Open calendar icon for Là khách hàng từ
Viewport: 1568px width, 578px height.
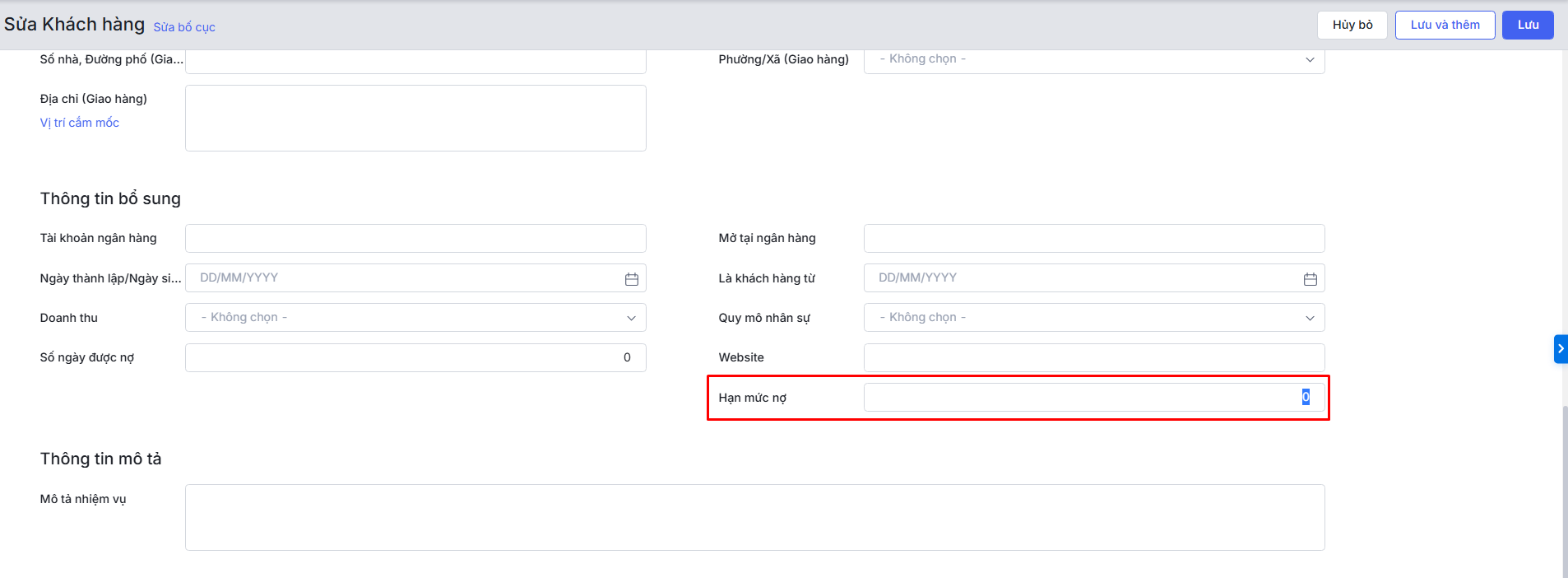tap(1310, 279)
